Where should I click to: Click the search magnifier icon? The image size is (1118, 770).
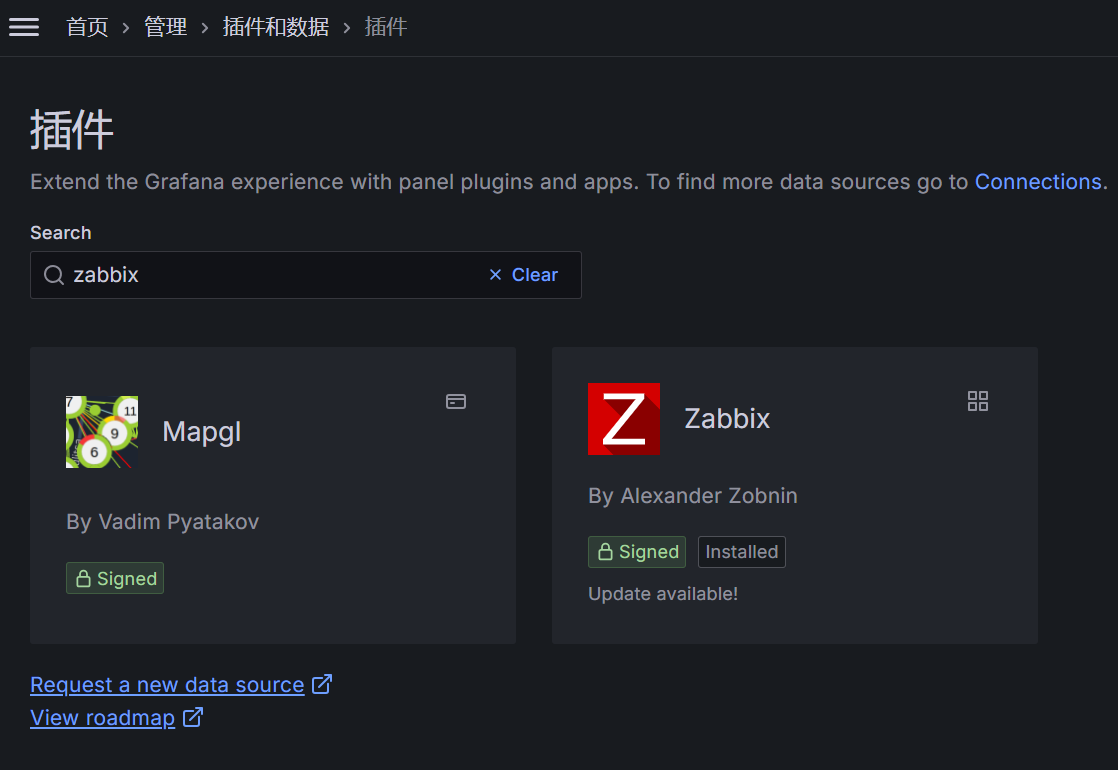(x=54, y=274)
